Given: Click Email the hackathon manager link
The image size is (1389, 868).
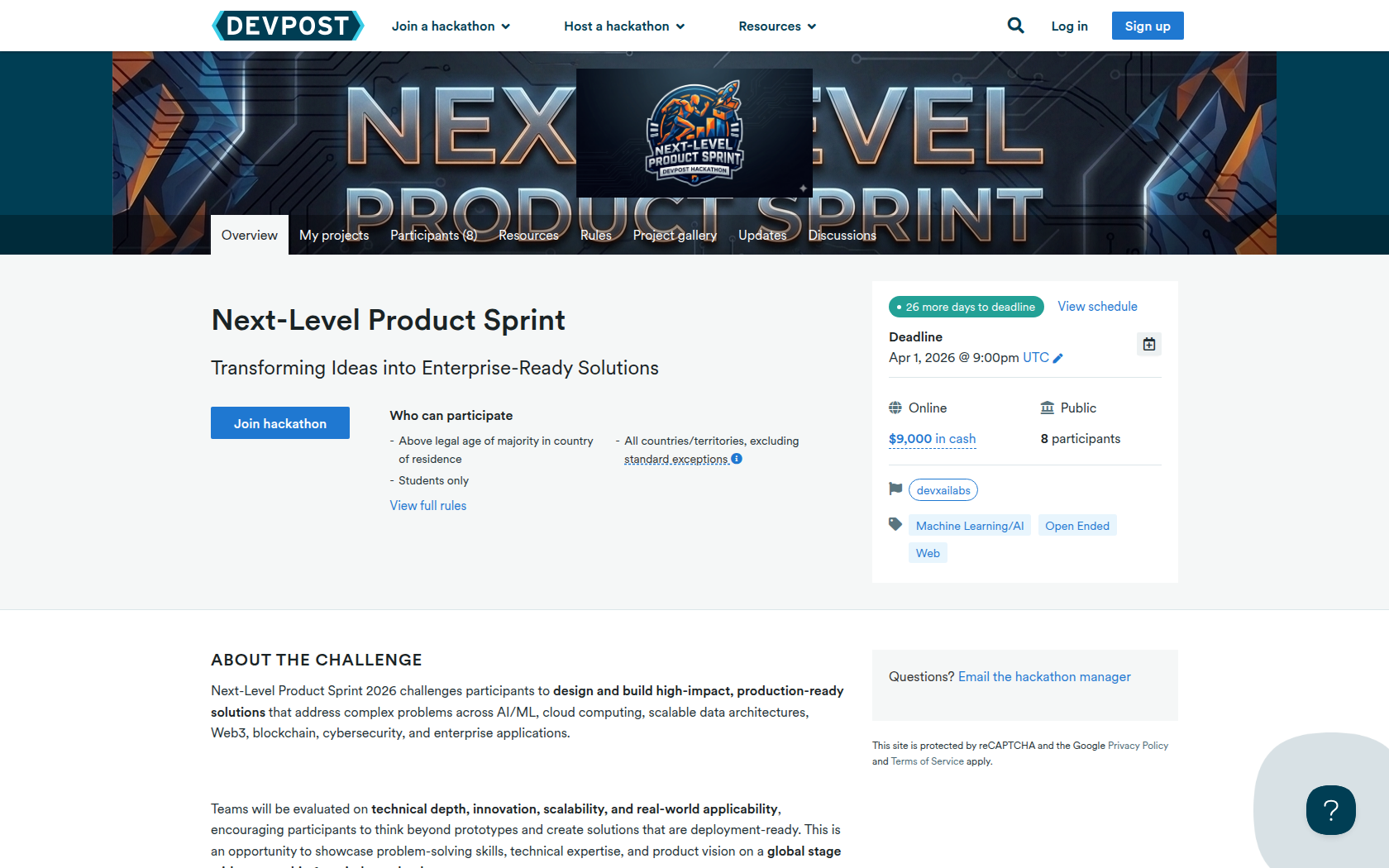Looking at the screenshot, I should pyautogui.click(x=1043, y=677).
